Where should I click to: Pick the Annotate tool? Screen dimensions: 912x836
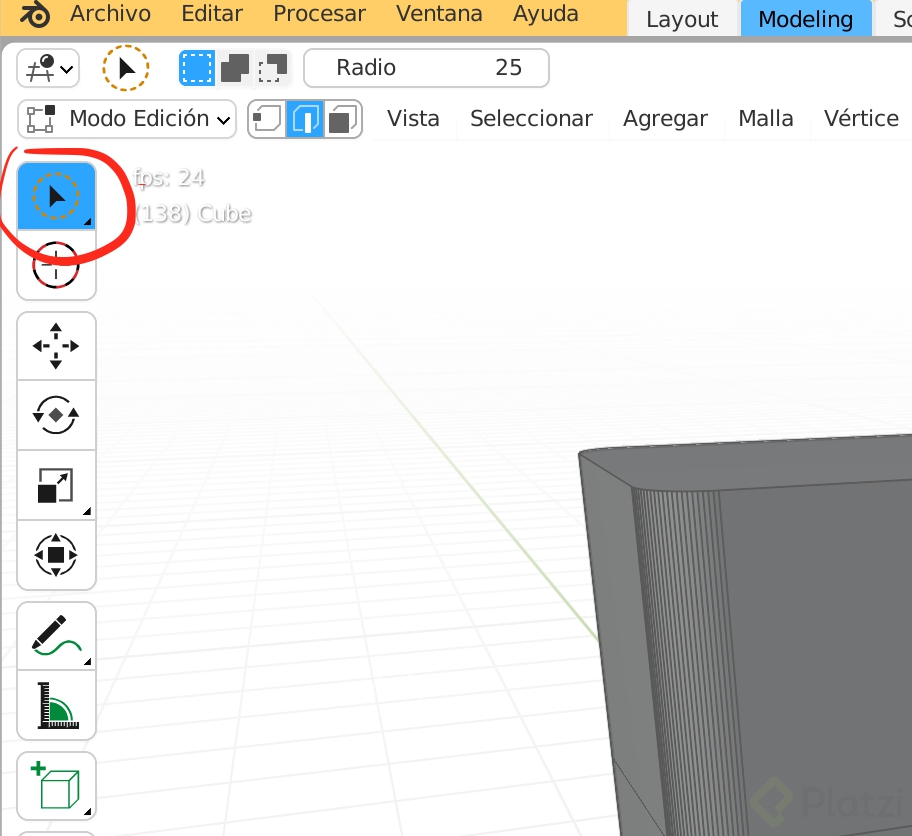tap(55, 635)
